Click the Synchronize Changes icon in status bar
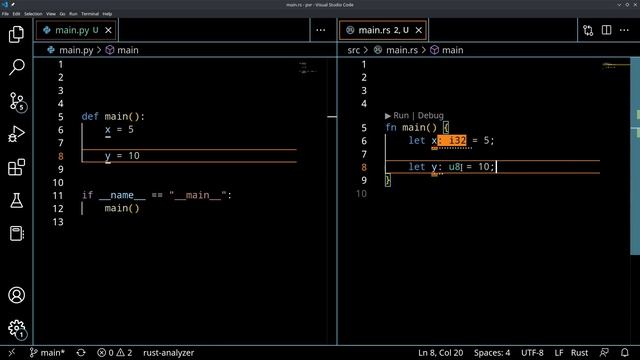Image resolution: width=640 pixels, height=360 pixels. 81,353
